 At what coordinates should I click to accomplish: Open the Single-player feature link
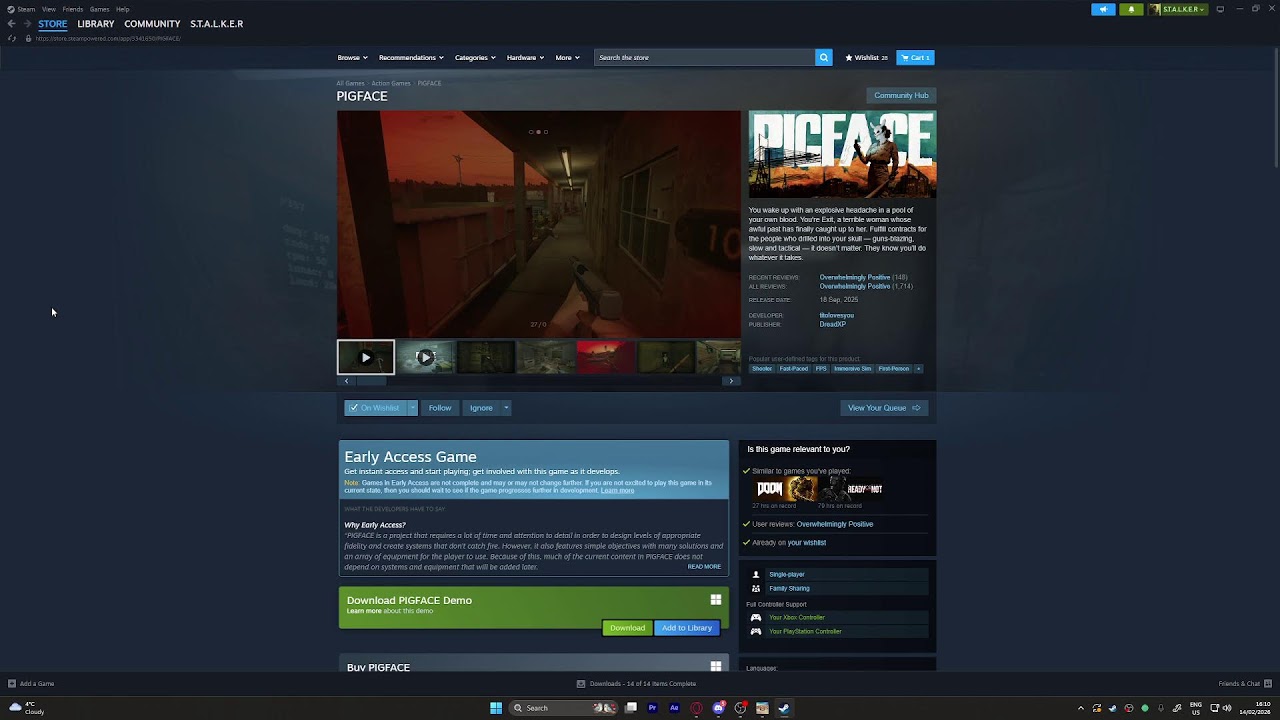pyautogui.click(x=787, y=575)
